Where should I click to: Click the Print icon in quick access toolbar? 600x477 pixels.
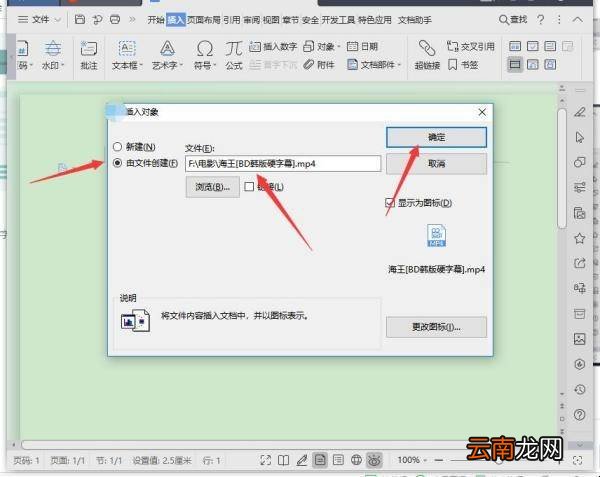[x=115, y=19]
